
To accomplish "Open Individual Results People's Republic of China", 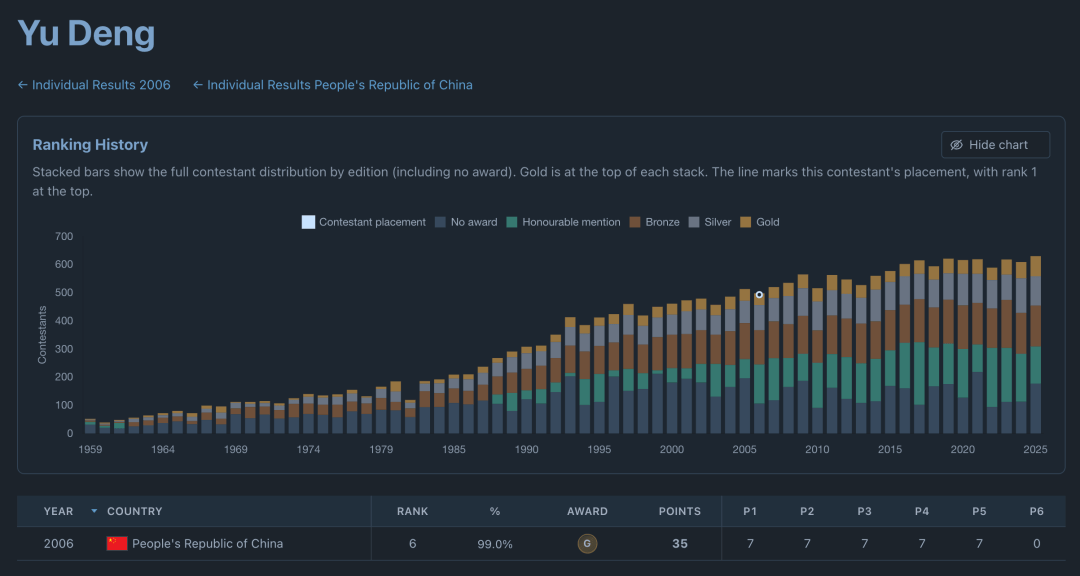I will click(333, 85).
